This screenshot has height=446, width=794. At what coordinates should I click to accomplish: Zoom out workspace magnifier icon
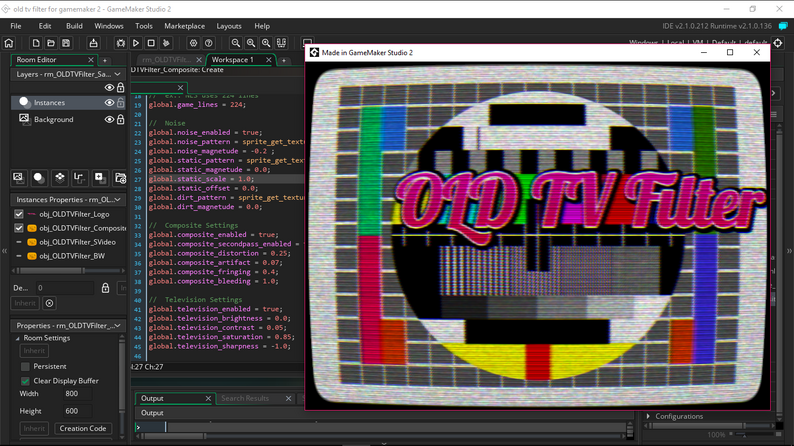235,43
